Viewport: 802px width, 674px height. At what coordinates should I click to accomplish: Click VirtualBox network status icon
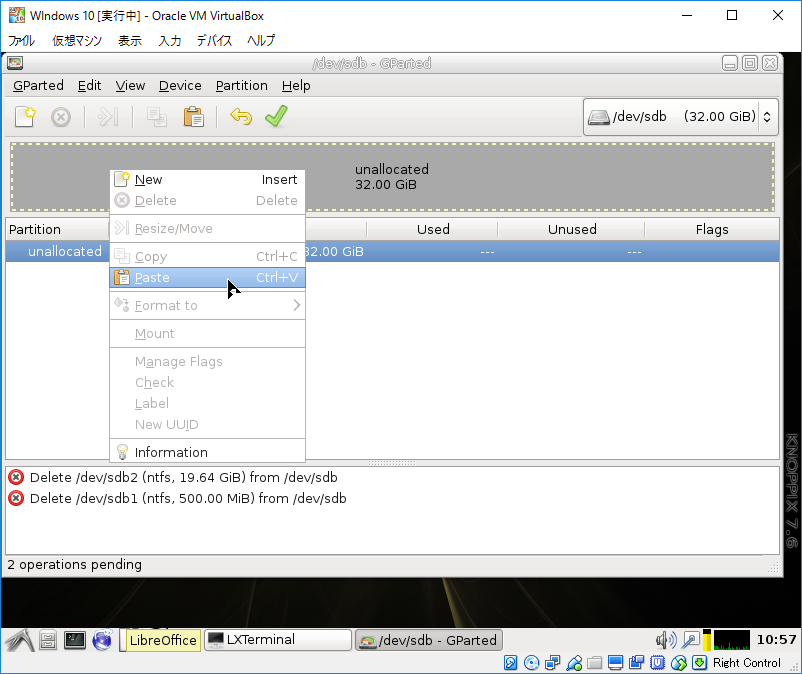tap(552, 663)
